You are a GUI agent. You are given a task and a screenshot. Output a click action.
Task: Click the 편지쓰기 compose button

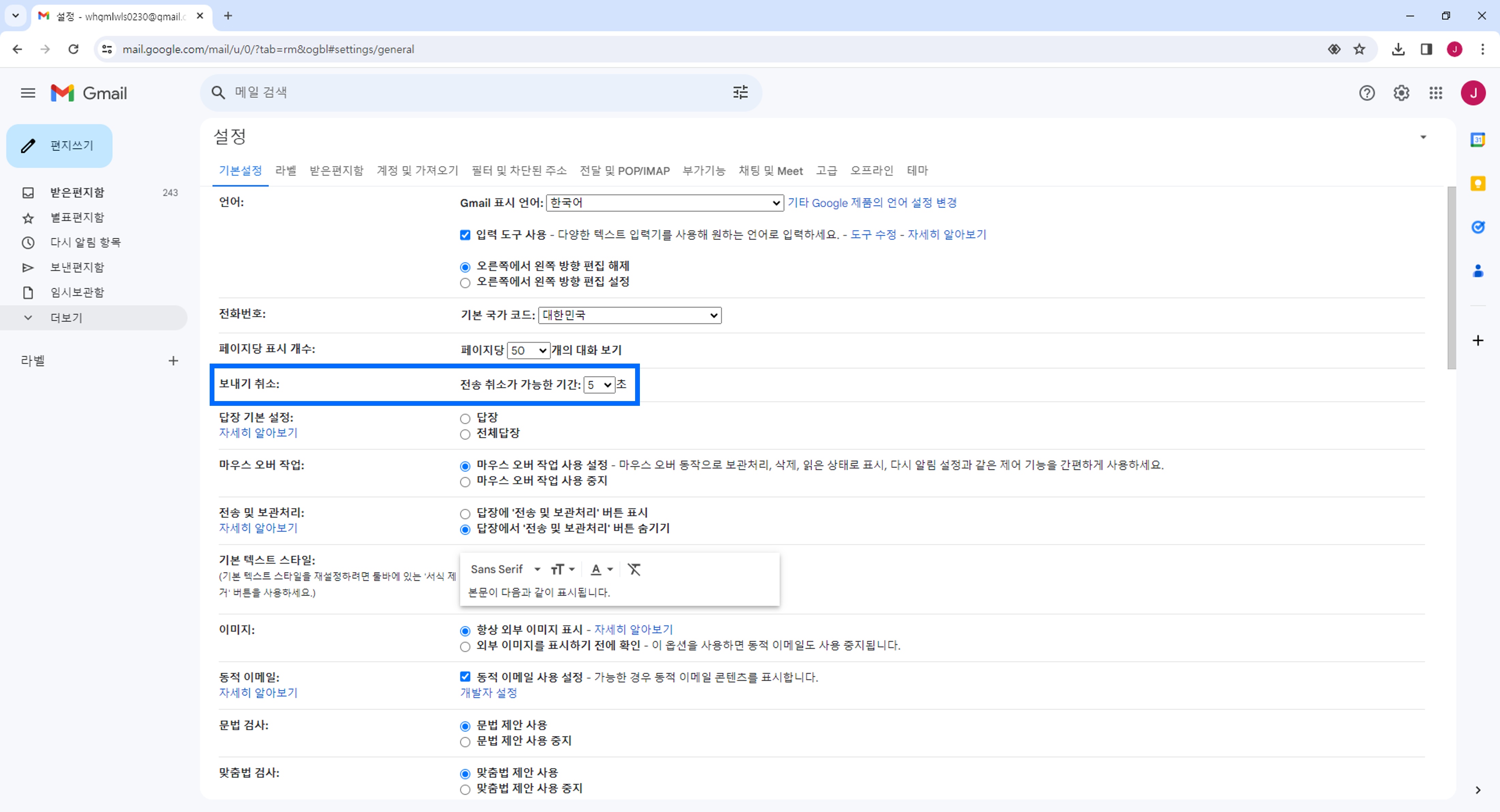pyautogui.click(x=59, y=145)
